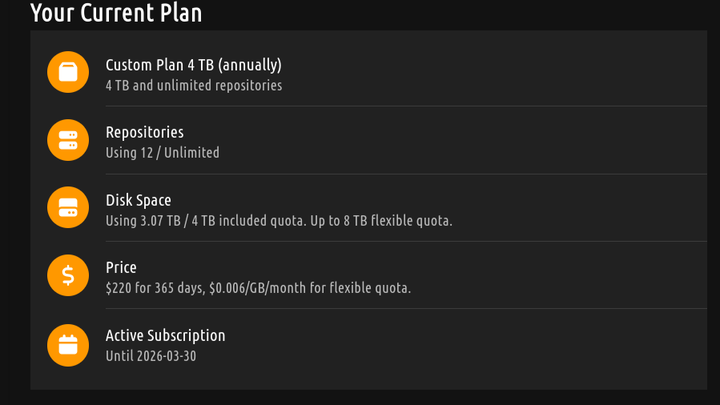Click the Active Subscription calendar icon
This screenshot has width=720, height=405.
click(68, 344)
